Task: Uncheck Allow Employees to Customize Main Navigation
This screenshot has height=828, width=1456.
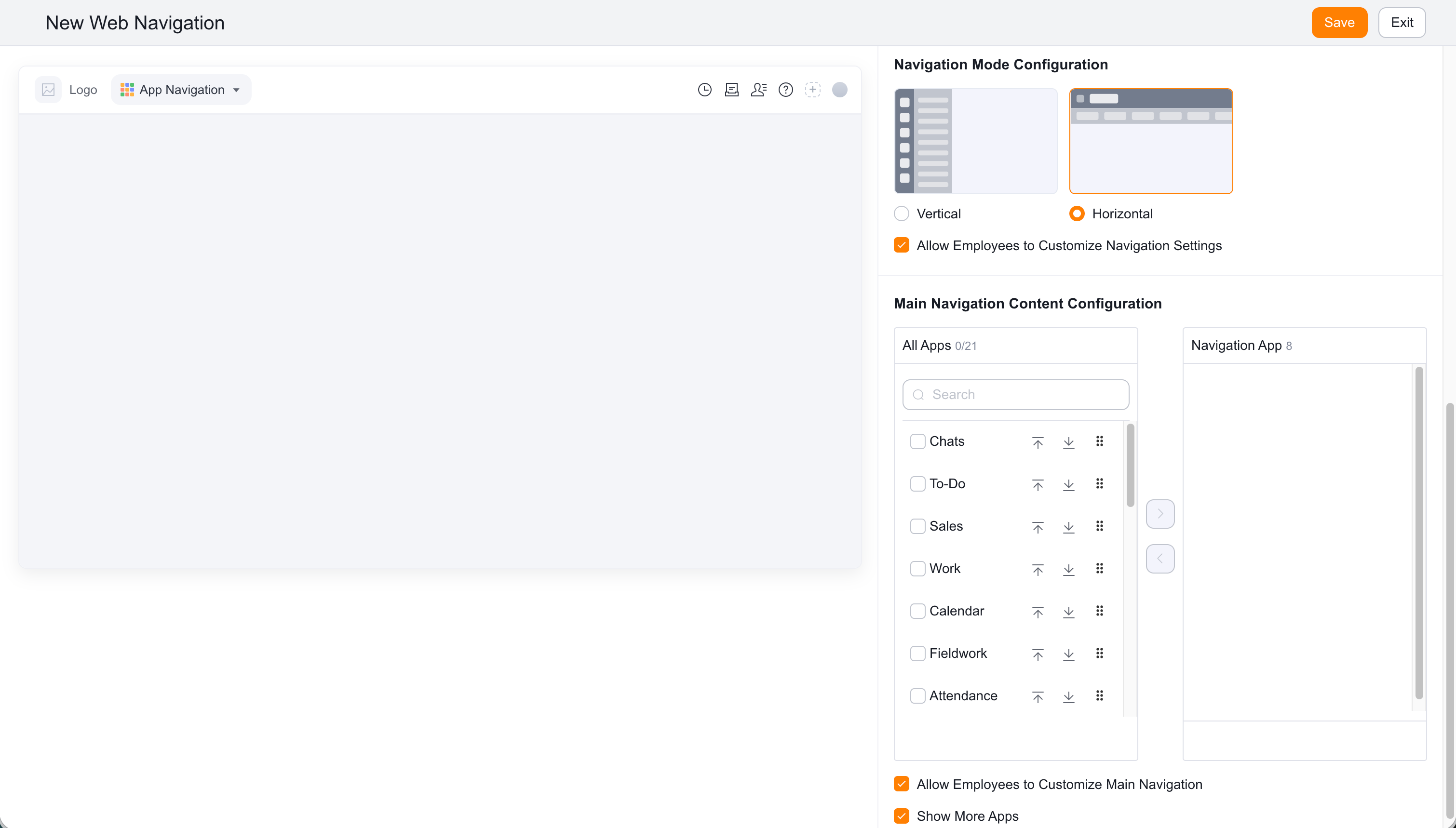Action: point(902,784)
